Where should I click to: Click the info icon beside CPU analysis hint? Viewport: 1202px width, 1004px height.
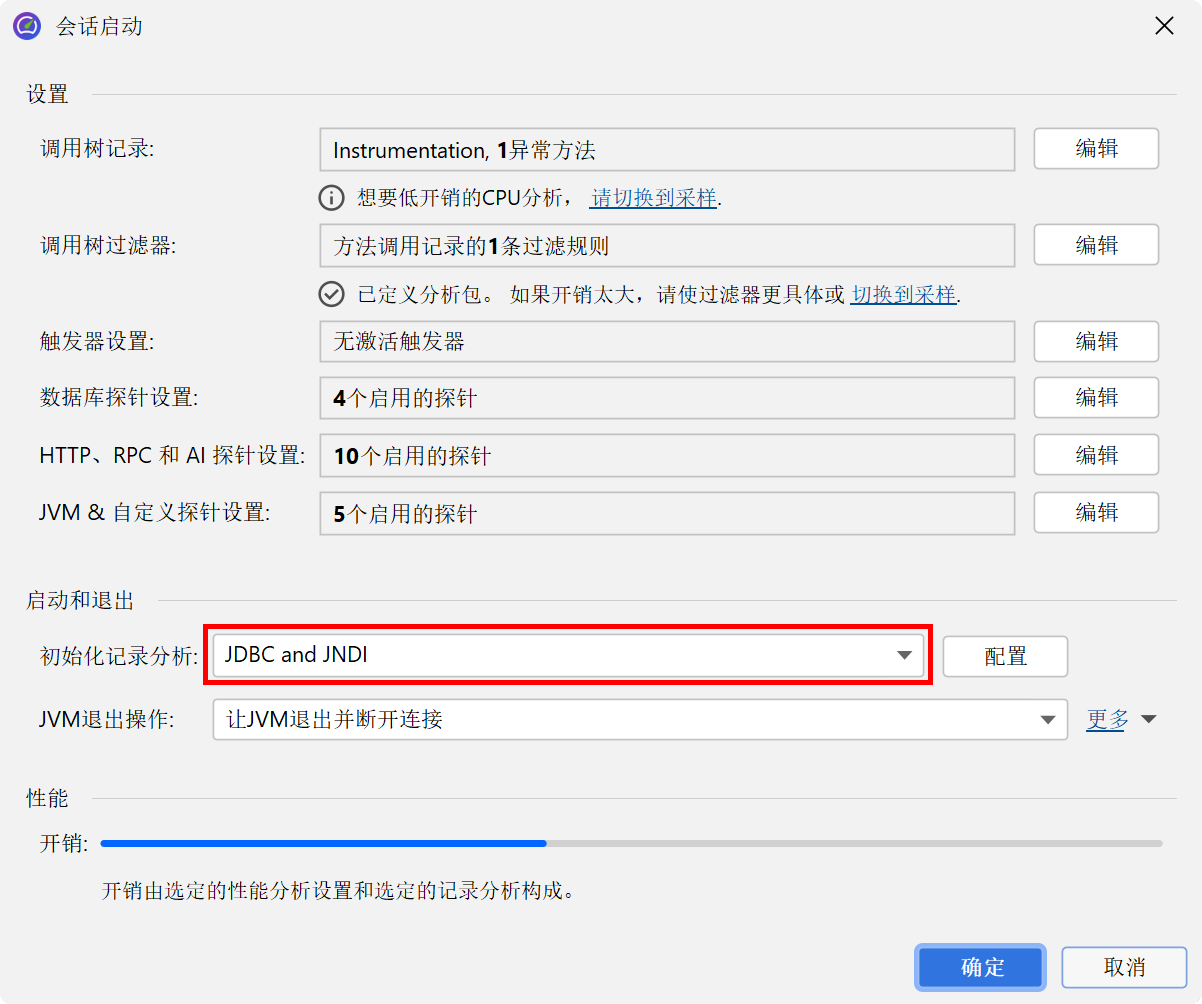coord(331,198)
